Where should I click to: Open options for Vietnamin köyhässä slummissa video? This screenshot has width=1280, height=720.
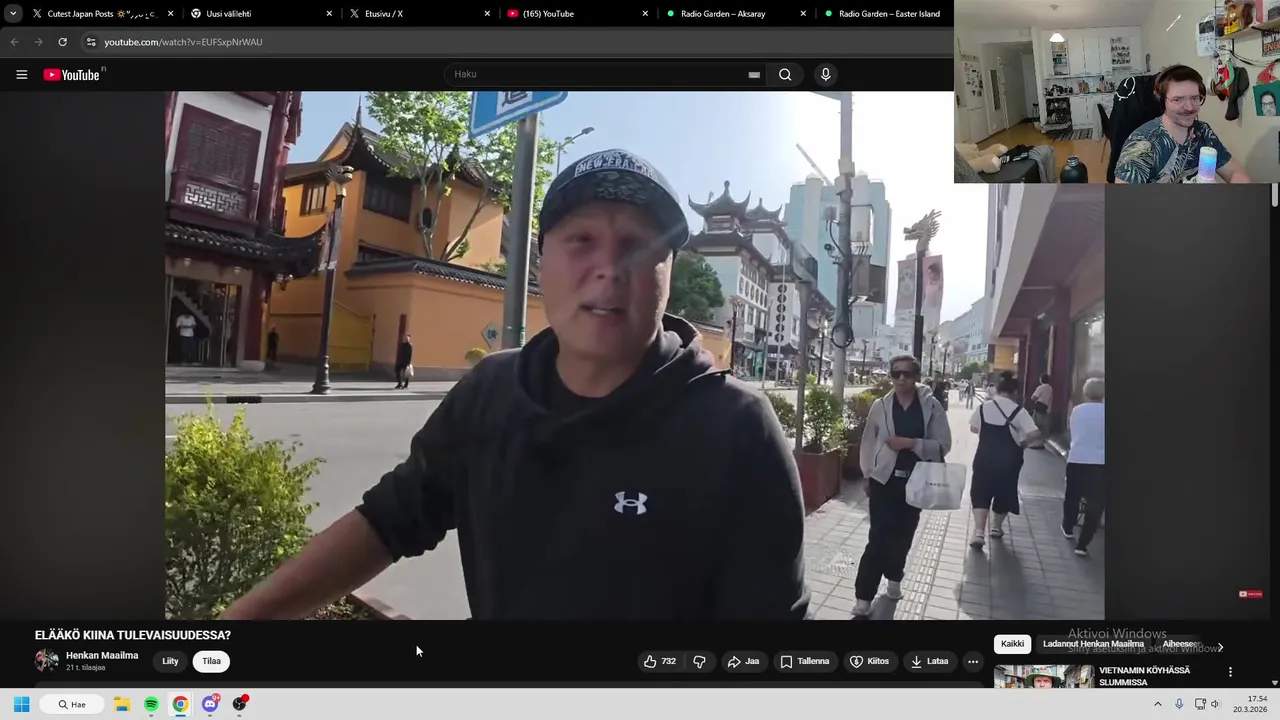[1230, 672]
